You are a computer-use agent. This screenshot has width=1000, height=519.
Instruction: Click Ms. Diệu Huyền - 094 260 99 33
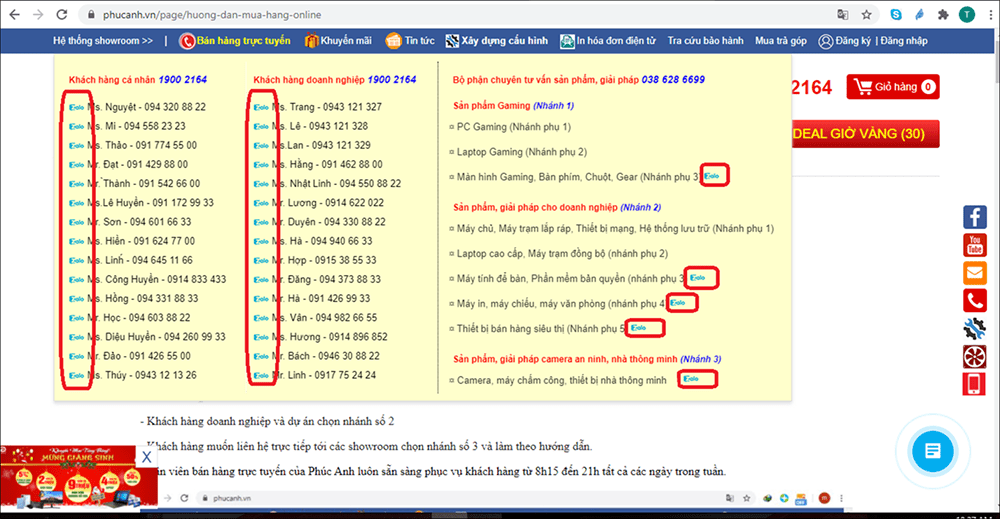pyautogui.click(x=156, y=337)
